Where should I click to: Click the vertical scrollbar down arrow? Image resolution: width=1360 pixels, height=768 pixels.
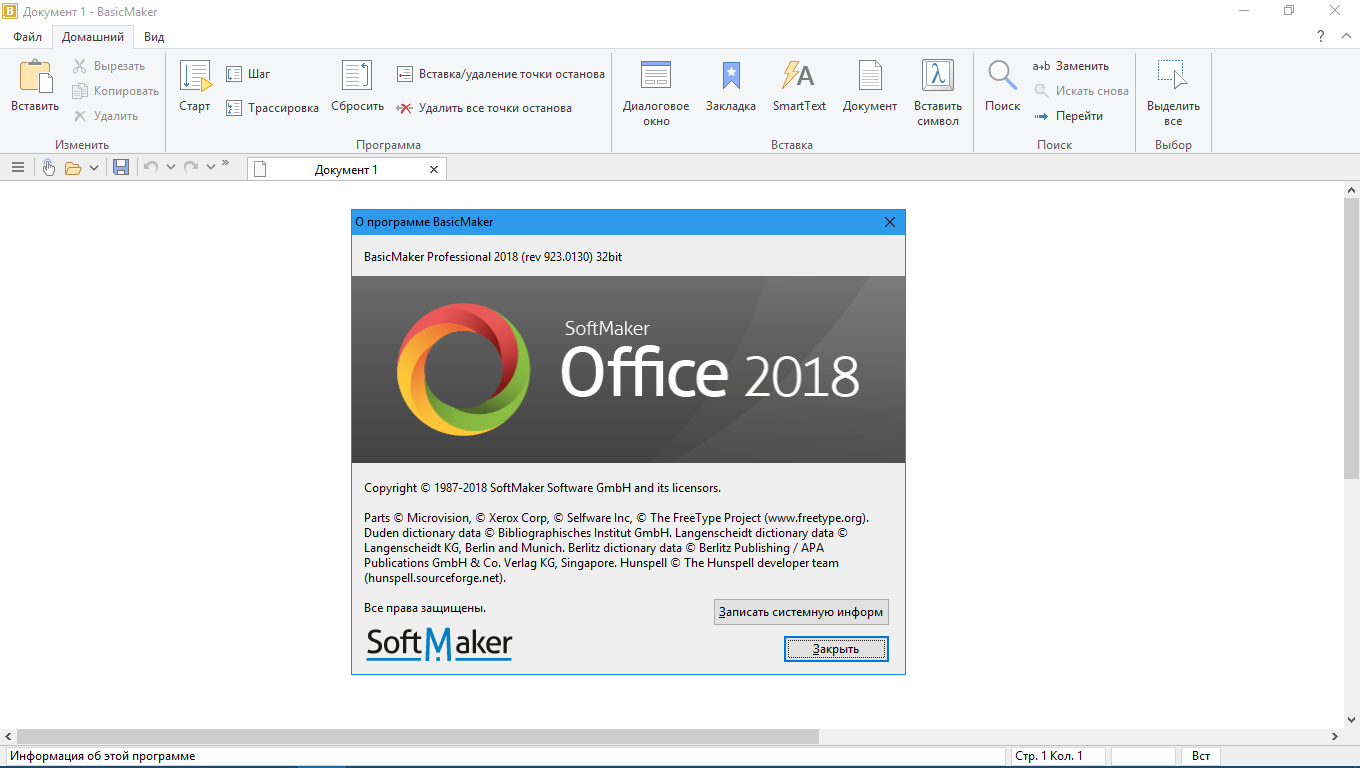1351,719
